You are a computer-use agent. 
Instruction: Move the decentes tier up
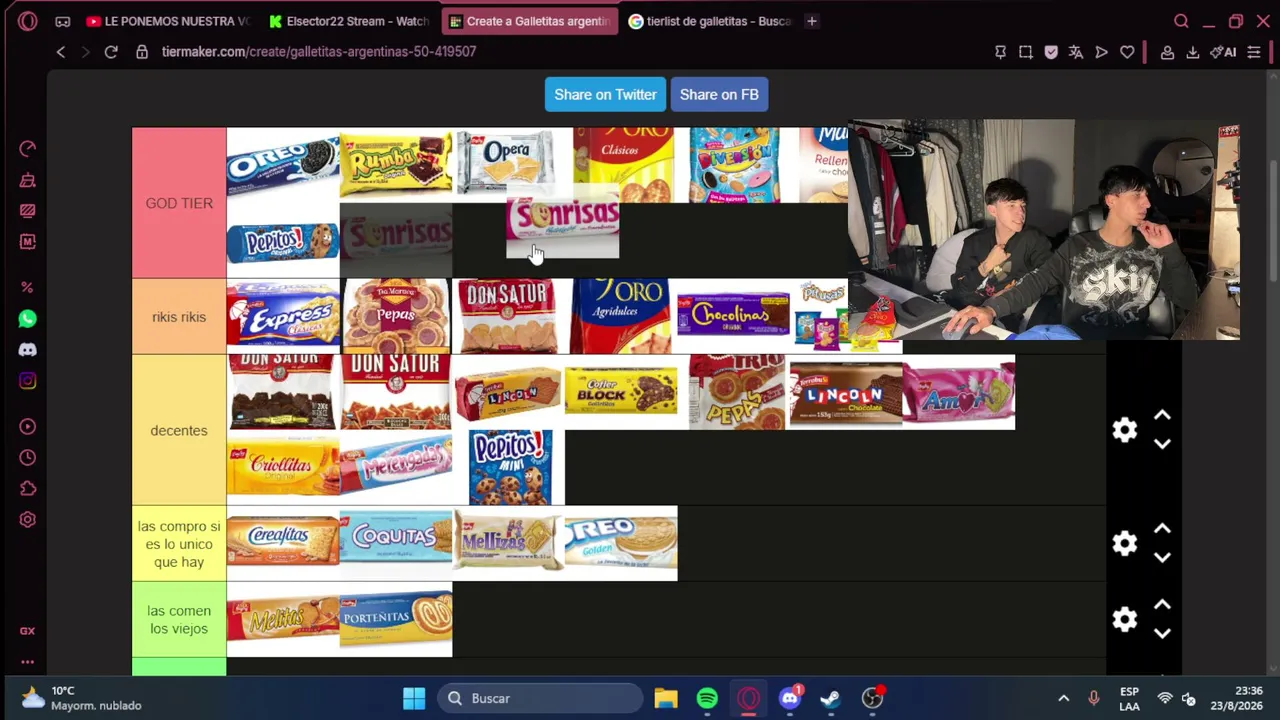[1162, 415]
